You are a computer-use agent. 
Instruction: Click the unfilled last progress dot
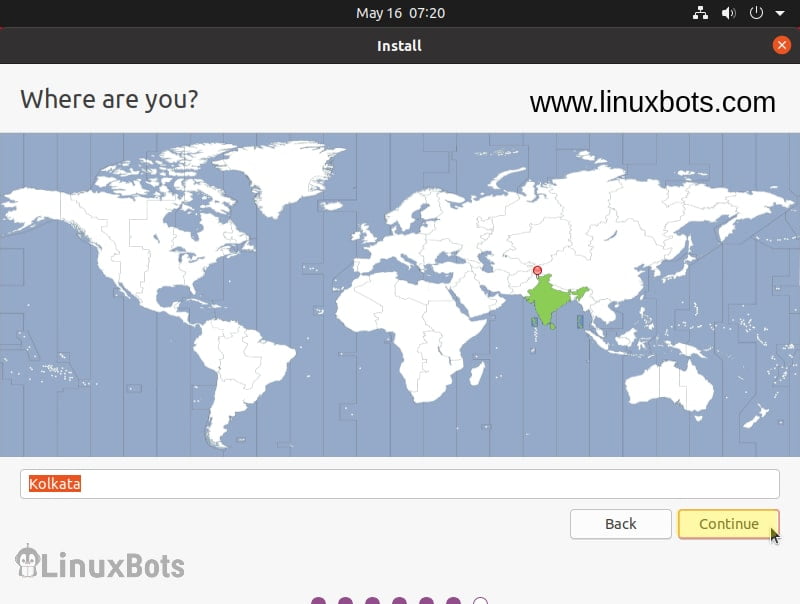coord(479,599)
